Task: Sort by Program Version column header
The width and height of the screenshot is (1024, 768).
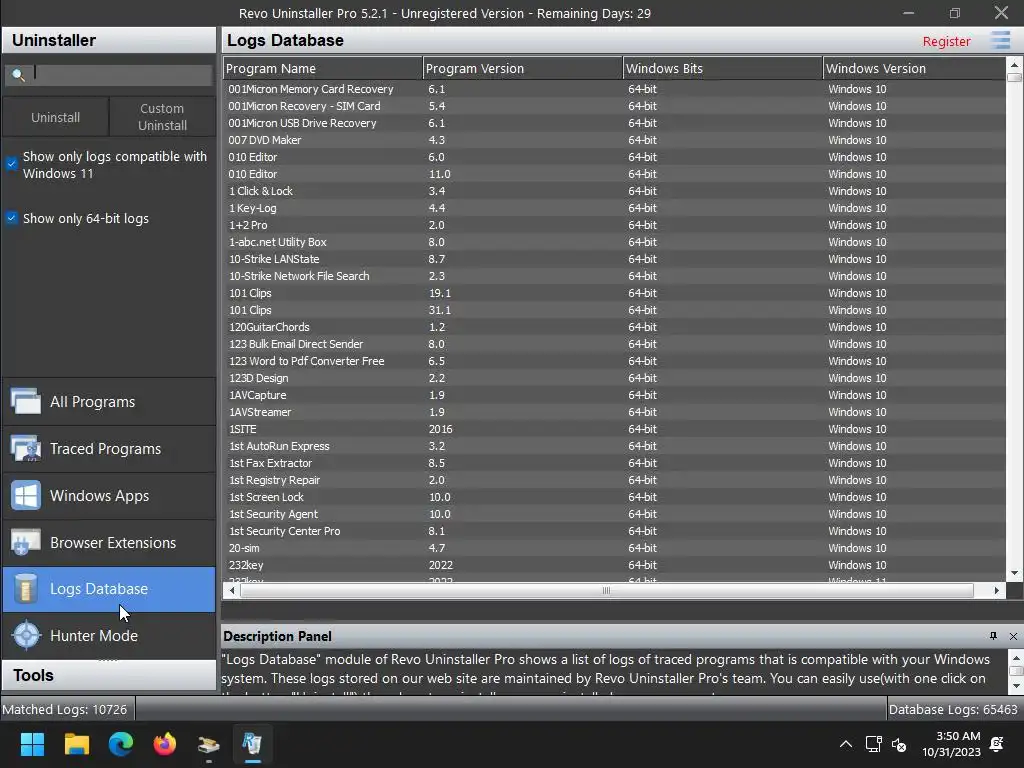Action: [x=522, y=68]
